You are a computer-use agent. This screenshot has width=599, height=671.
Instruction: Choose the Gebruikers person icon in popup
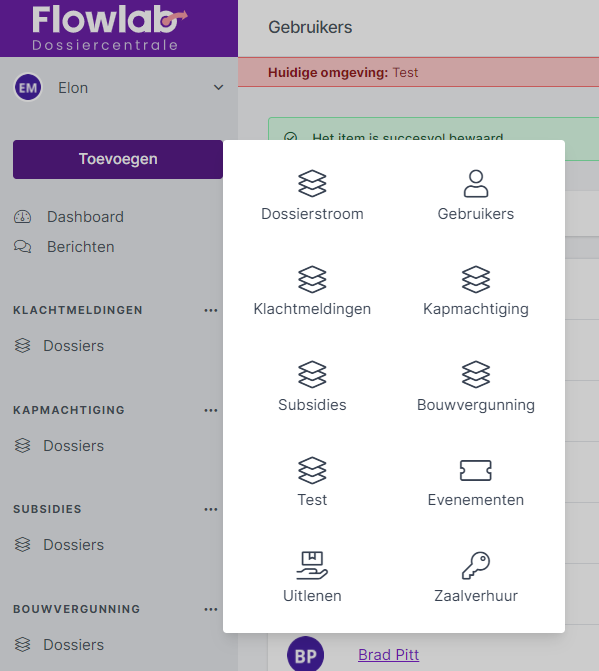(x=475, y=183)
